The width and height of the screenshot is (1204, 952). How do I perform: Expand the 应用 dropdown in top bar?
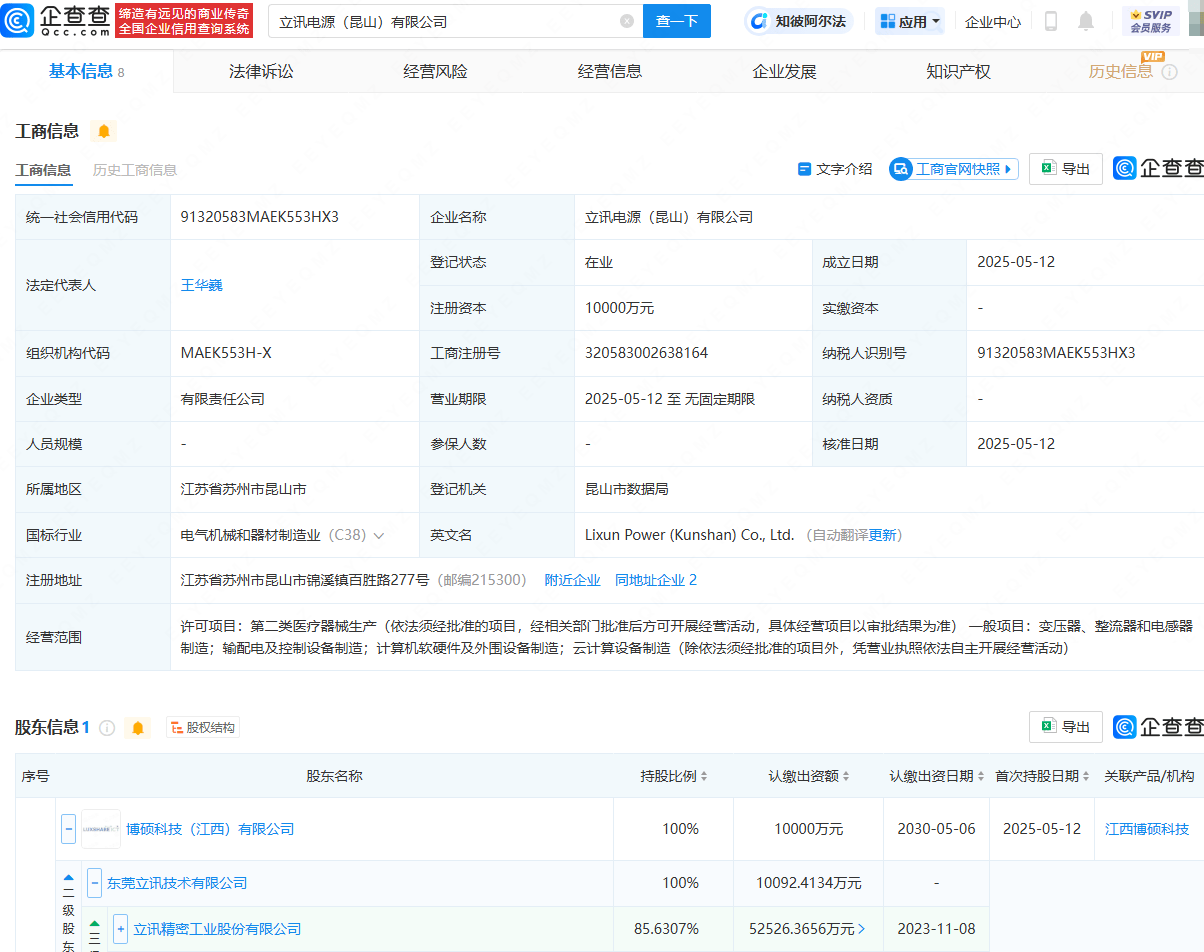point(910,20)
